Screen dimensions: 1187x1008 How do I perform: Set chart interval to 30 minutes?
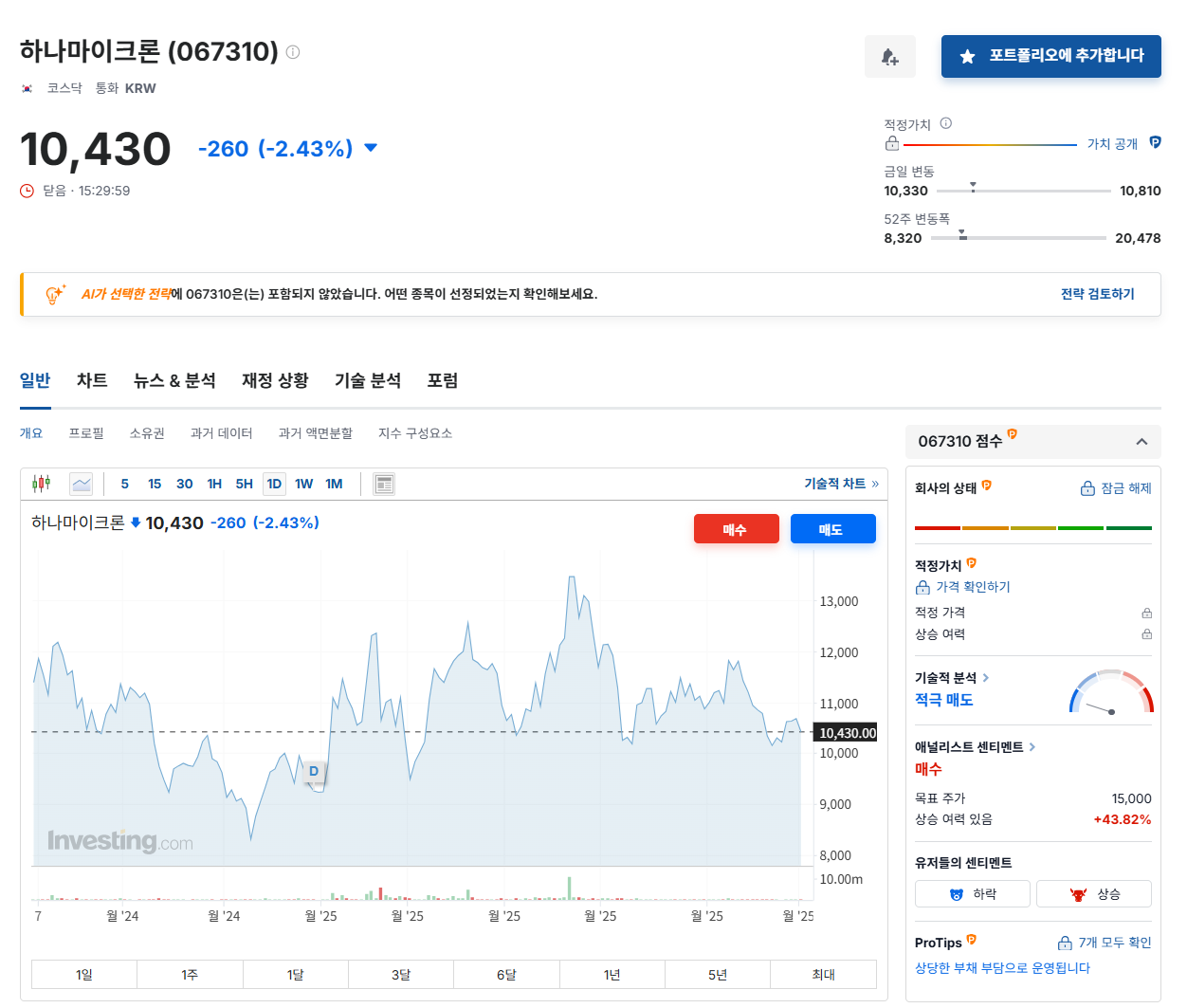(x=185, y=484)
